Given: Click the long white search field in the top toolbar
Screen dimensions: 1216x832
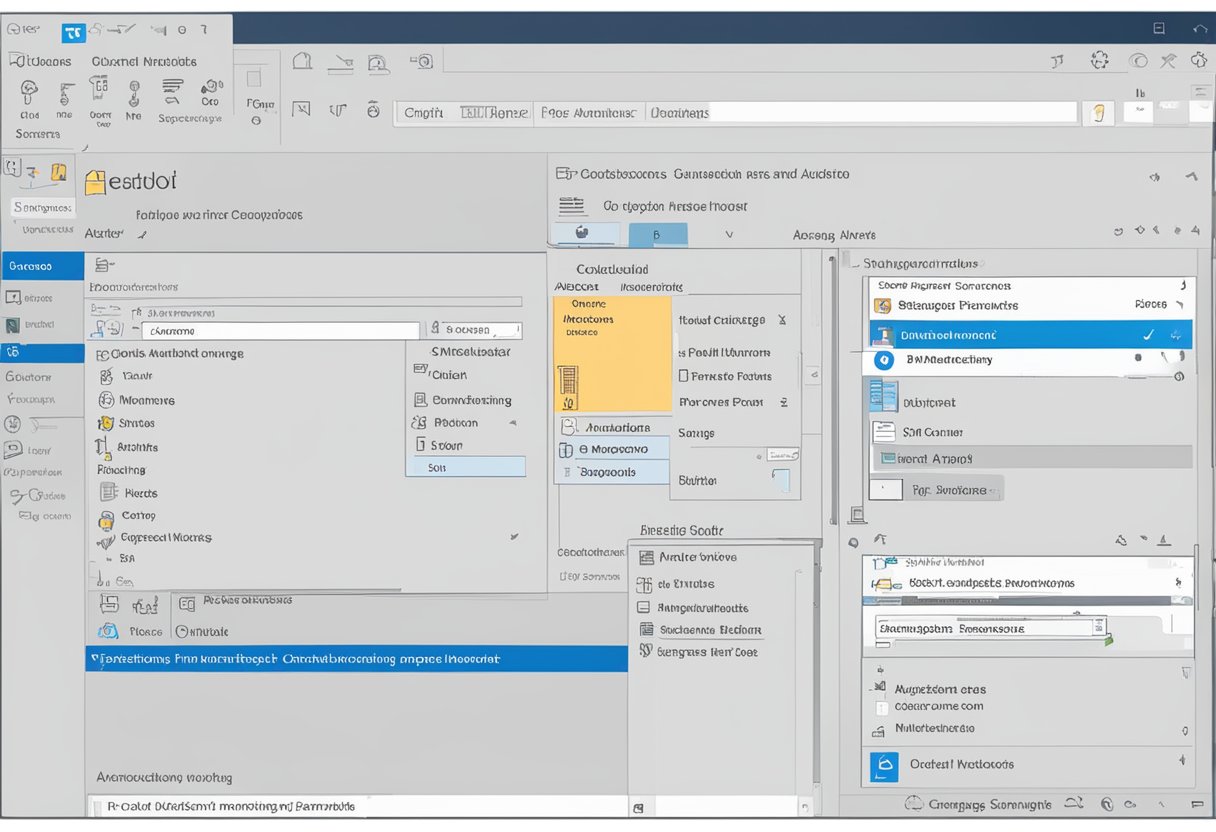Looking at the screenshot, I should (892, 113).
